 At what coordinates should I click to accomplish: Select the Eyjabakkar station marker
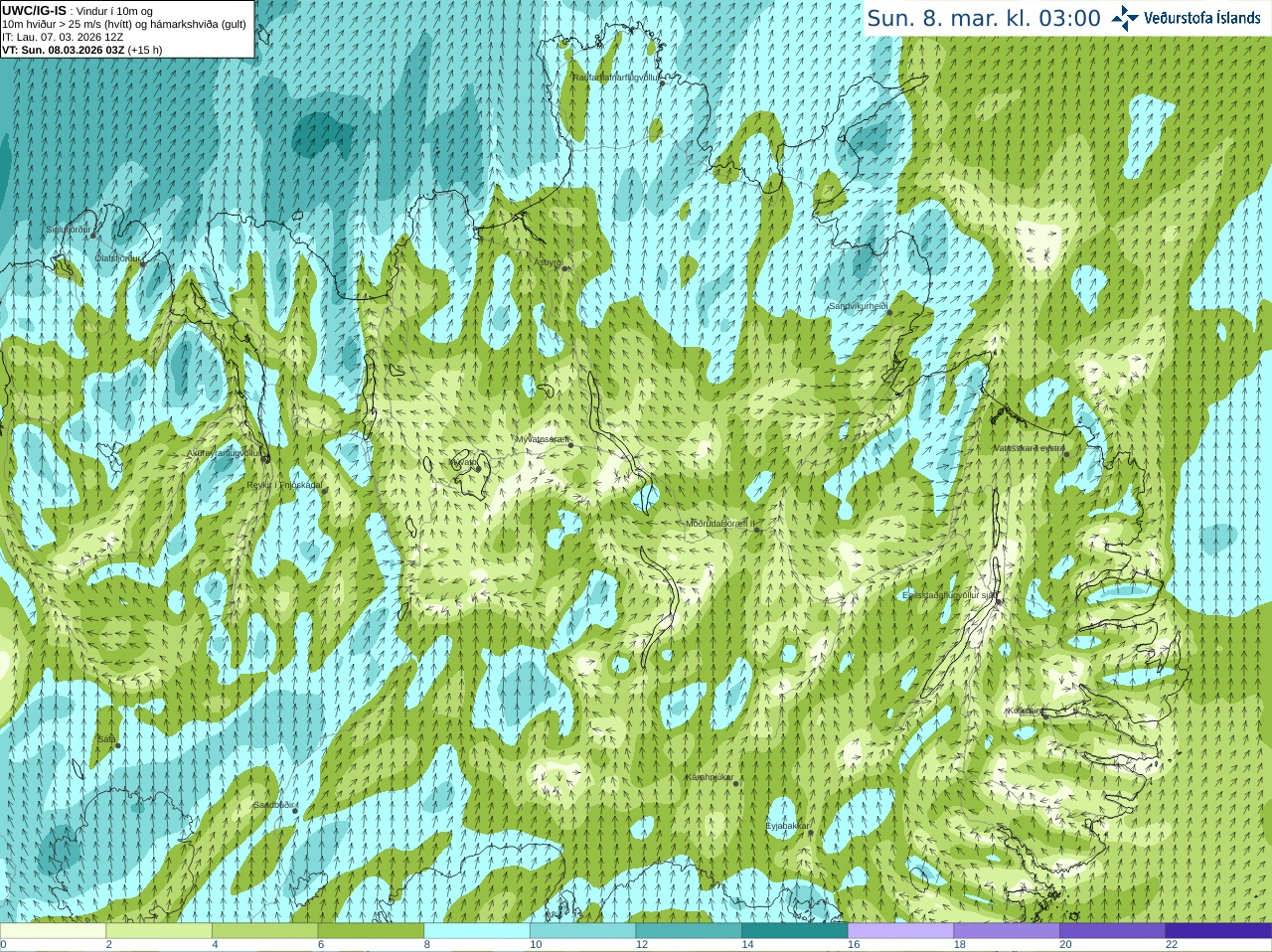pos(811,832)
